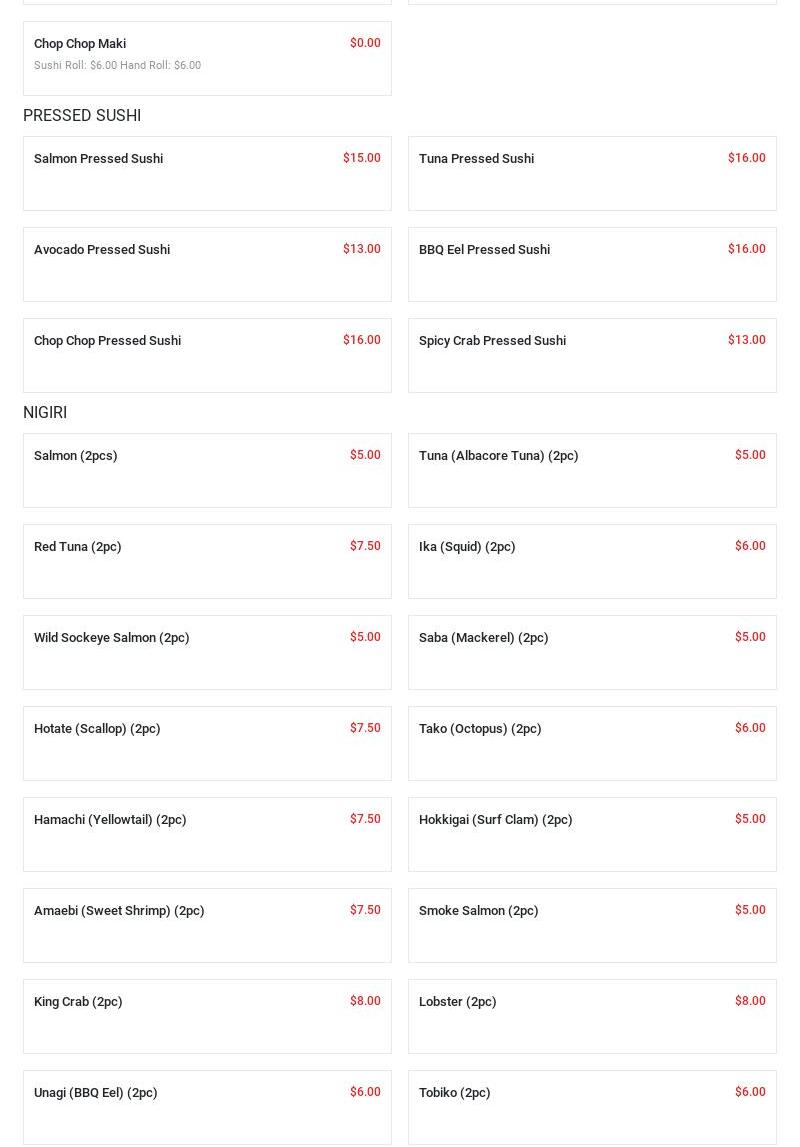The width and height of the screenshot is (800, 1147).
Task: Select Salmon (2pcs) nigiri
Action: [x=76, y=456]
